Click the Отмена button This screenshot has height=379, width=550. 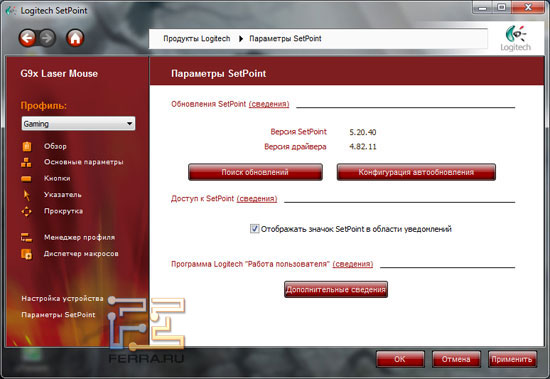456,359
